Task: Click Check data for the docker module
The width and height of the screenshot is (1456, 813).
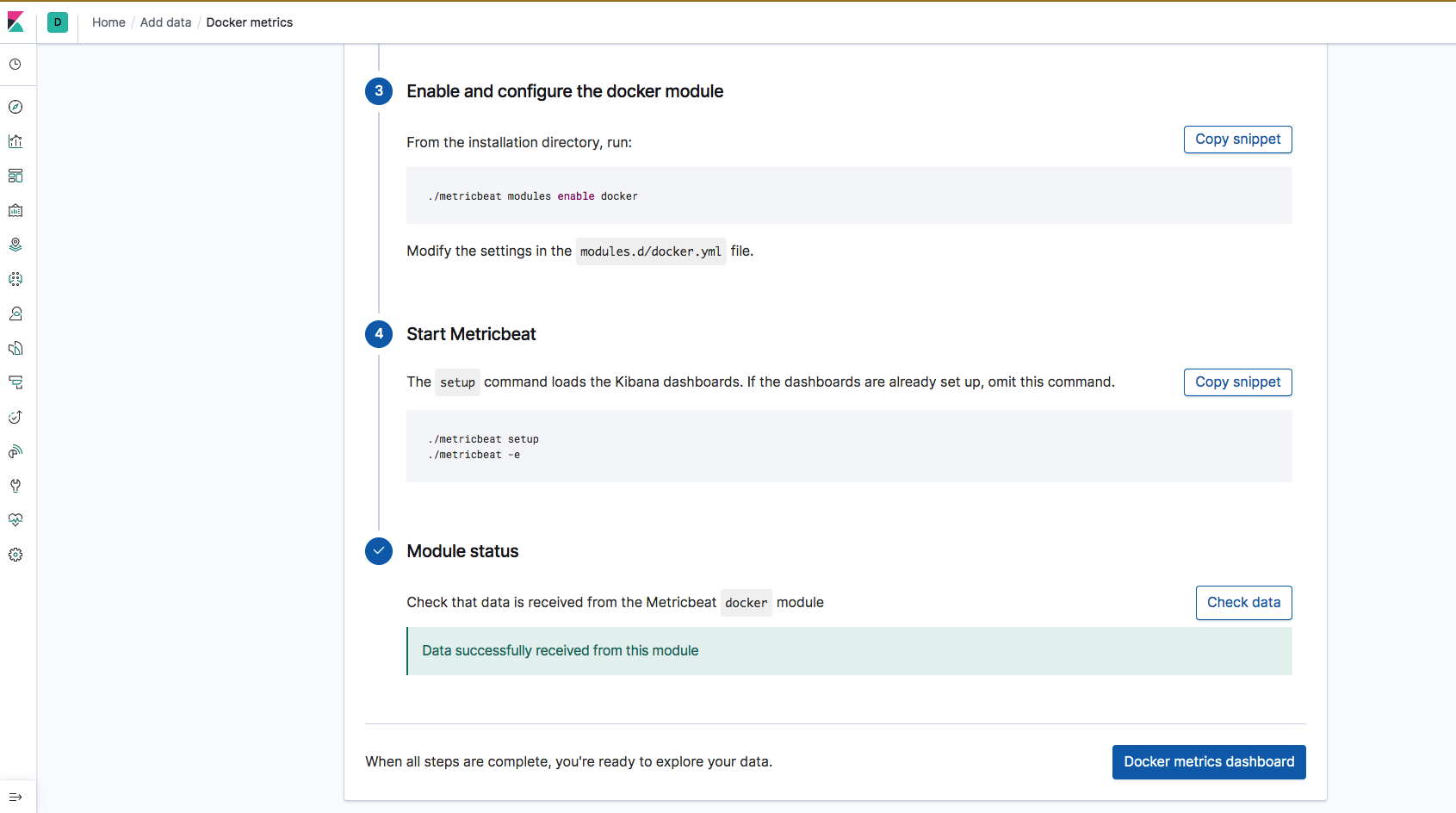Action: tap(1243, 602)
